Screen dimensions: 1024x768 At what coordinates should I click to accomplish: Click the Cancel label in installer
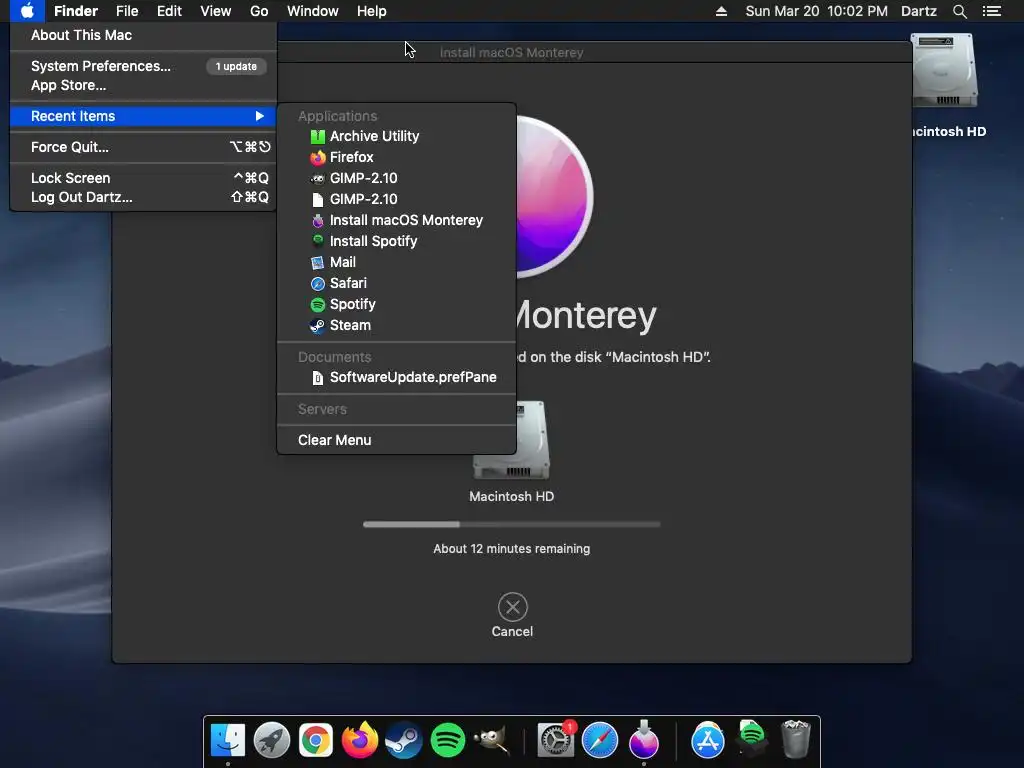pyautogui.click(x=513, y=632)
